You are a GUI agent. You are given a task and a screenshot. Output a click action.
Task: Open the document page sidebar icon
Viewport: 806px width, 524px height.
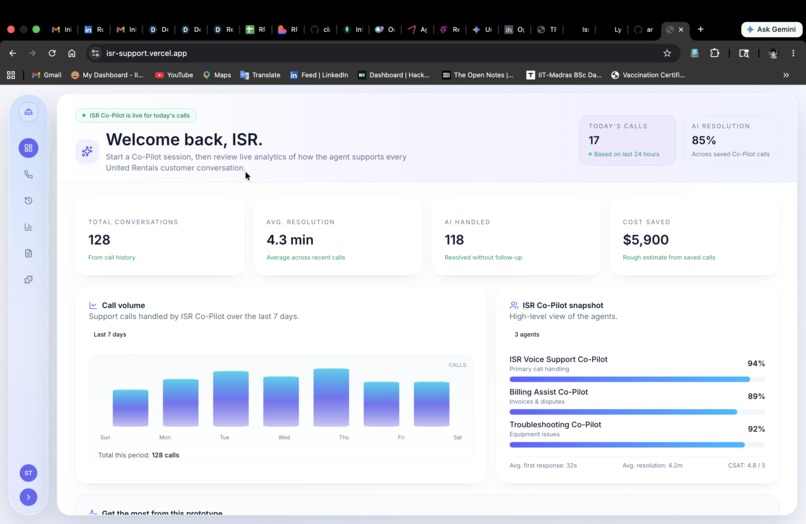click(28, 253)
